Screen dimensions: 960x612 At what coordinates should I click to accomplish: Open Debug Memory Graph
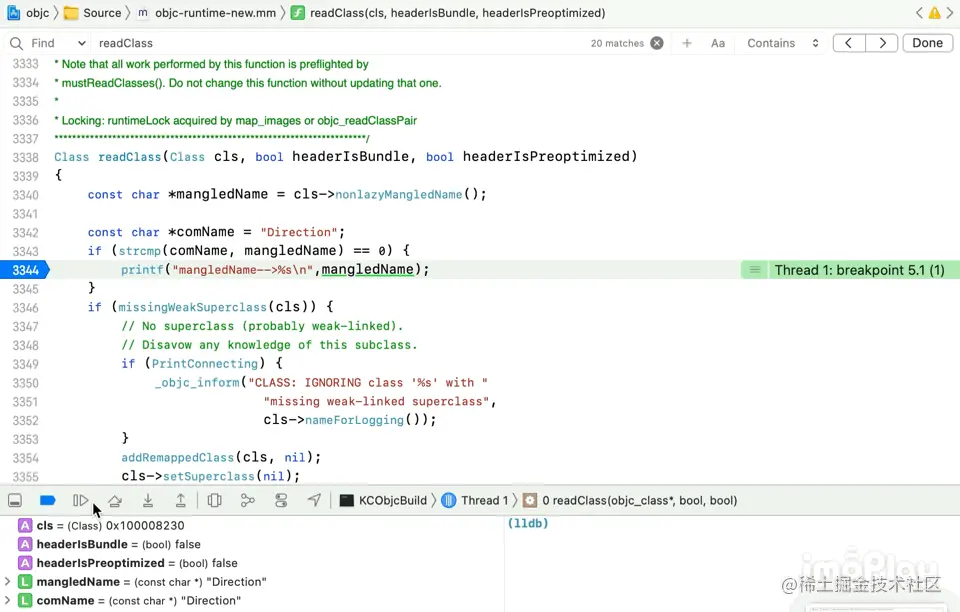(247, 501)
